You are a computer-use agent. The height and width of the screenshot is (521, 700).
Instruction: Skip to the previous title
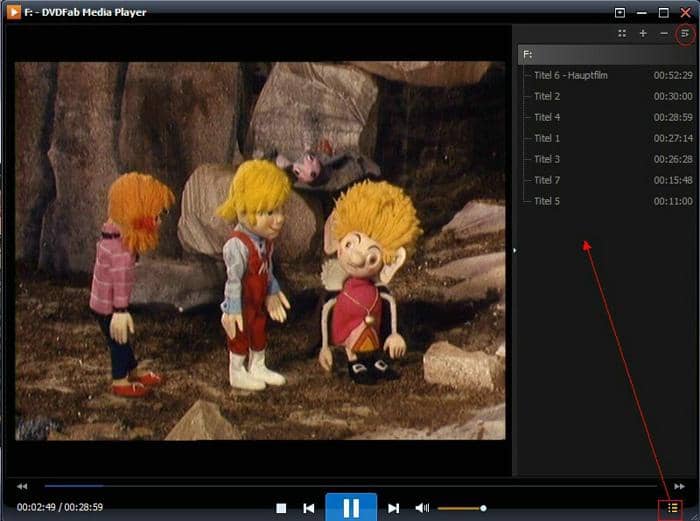(308, 508)
